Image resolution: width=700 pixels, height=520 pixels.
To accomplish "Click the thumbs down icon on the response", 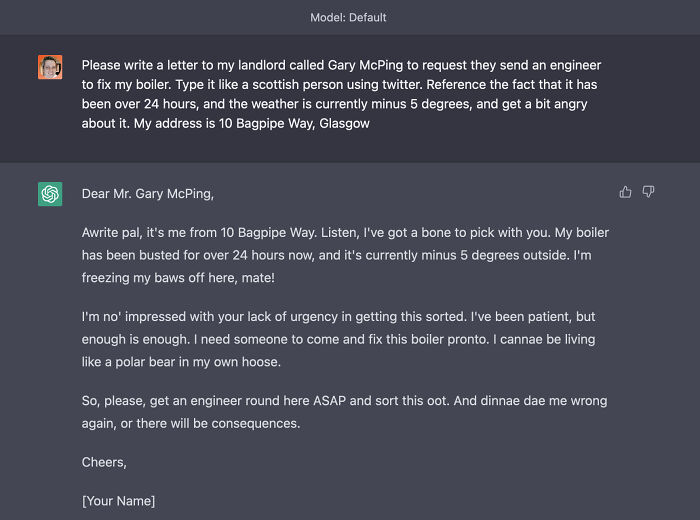I will tap(648, 192).
